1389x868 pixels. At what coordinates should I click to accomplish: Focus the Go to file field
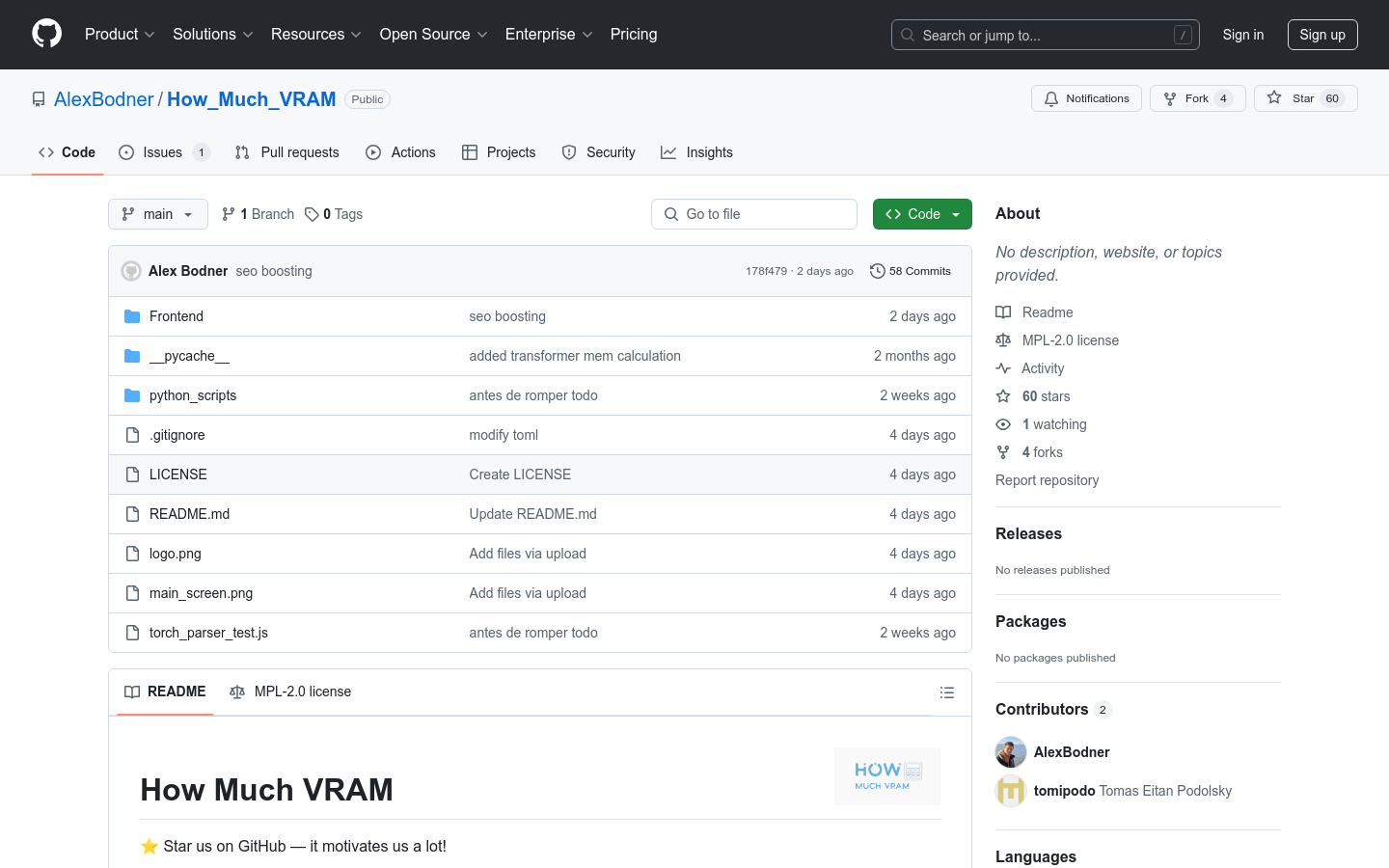coord(754,214)
